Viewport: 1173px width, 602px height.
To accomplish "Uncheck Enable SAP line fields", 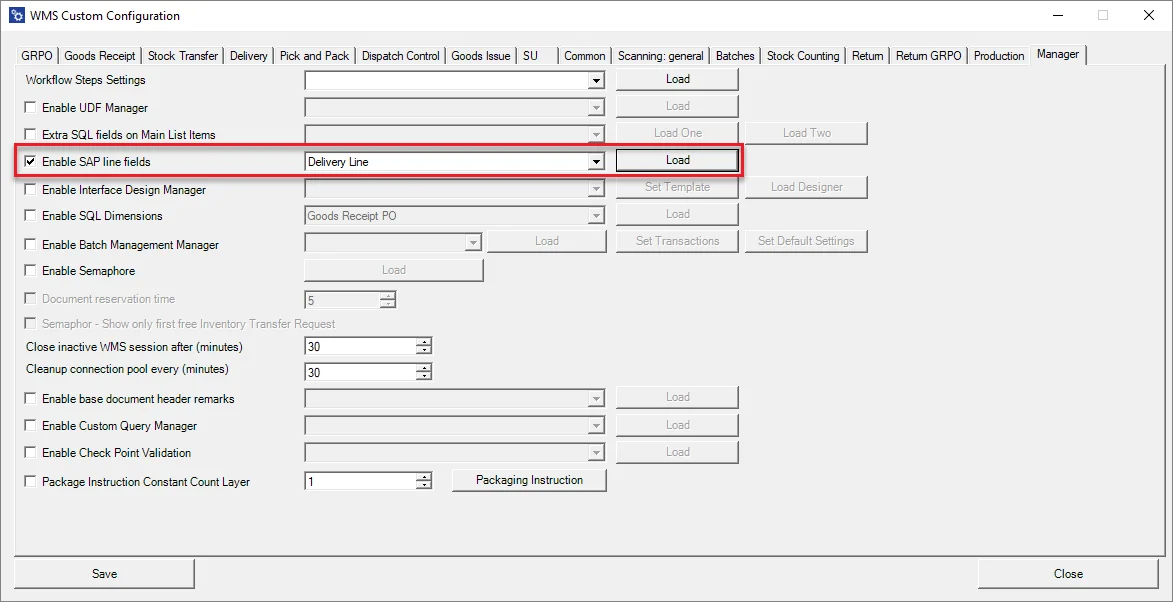I will [29, 161].
